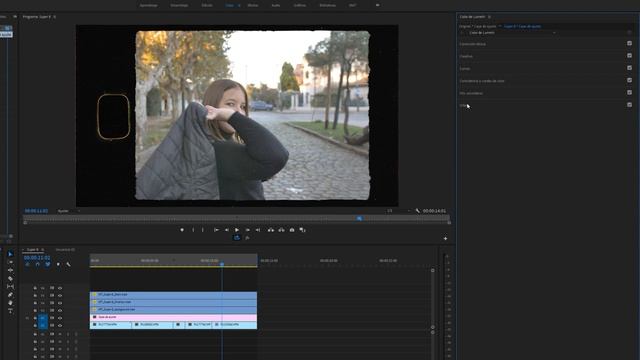Click the Go to Out button
Screen dimensions: 640x360
point(258,230)
